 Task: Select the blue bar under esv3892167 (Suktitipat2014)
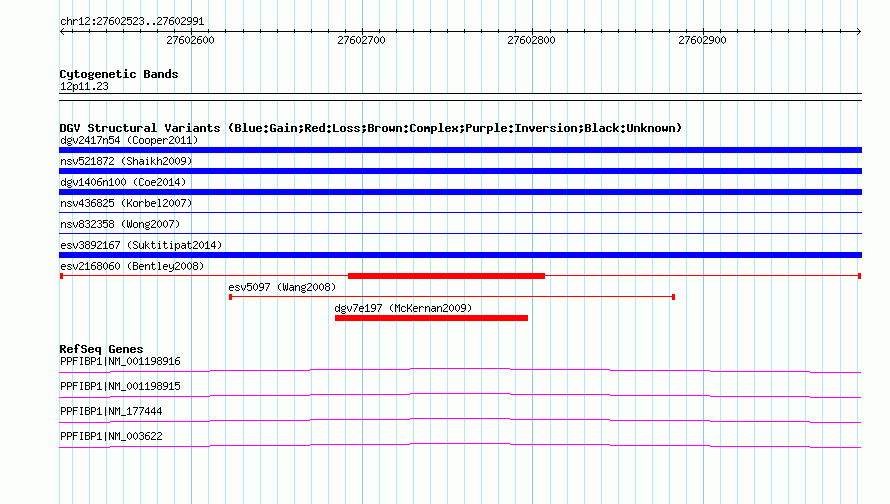click(460, 255)
